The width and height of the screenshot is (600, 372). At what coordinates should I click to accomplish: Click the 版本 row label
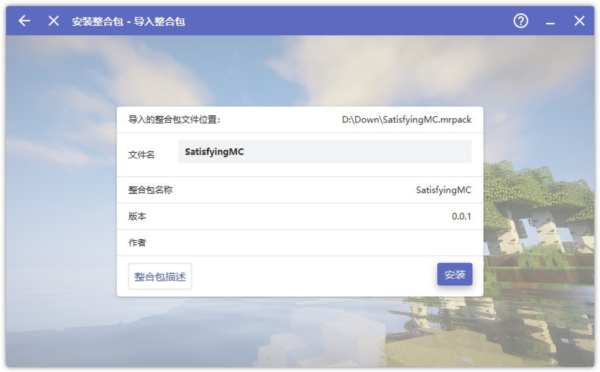click(137, 216)
